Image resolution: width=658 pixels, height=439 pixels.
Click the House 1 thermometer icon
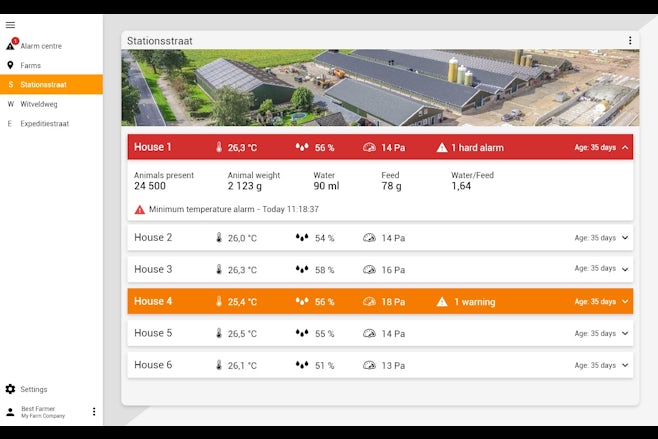[219, 148]
